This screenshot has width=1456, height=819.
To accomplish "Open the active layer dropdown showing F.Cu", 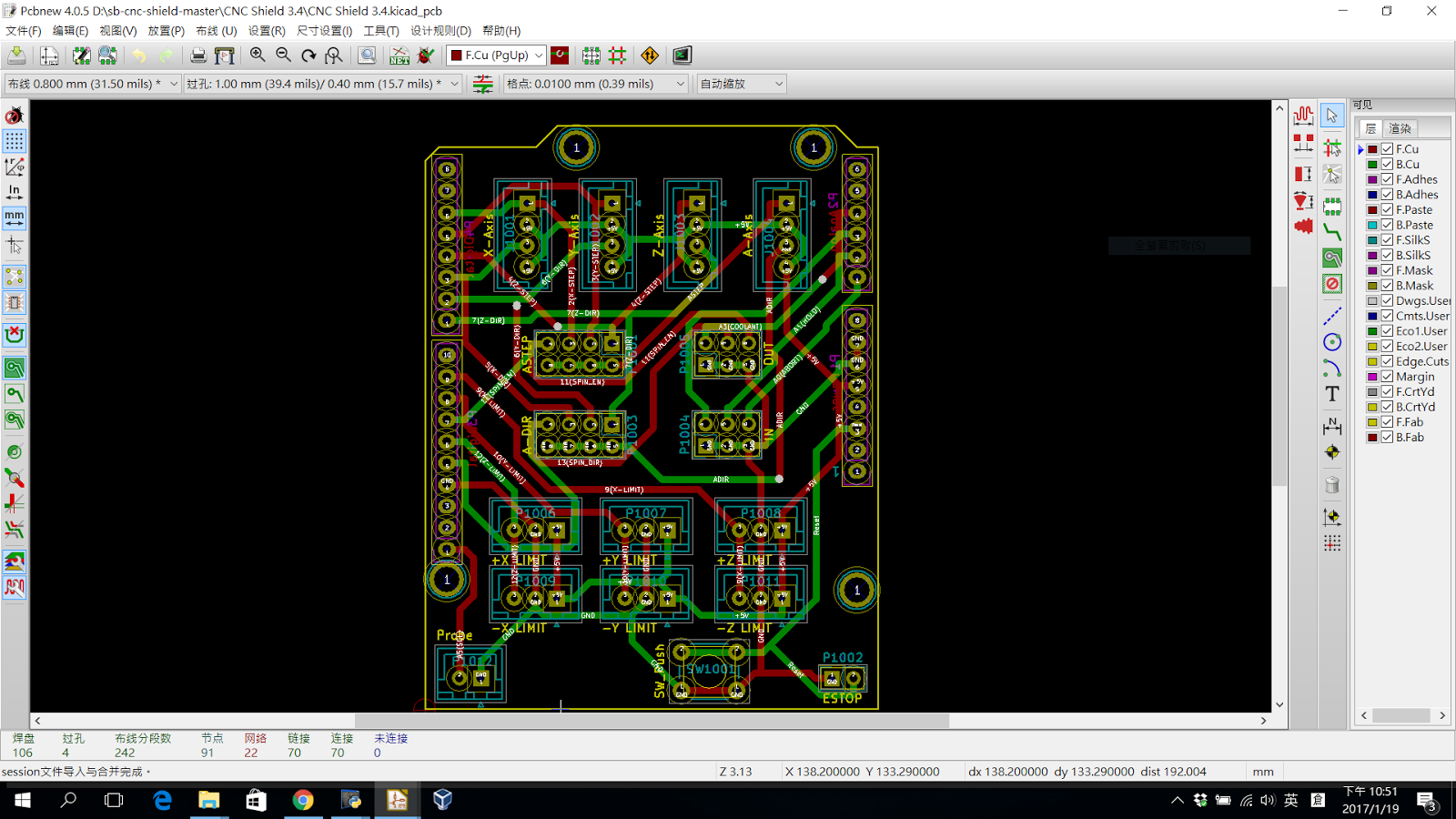I will click(540, 56).
